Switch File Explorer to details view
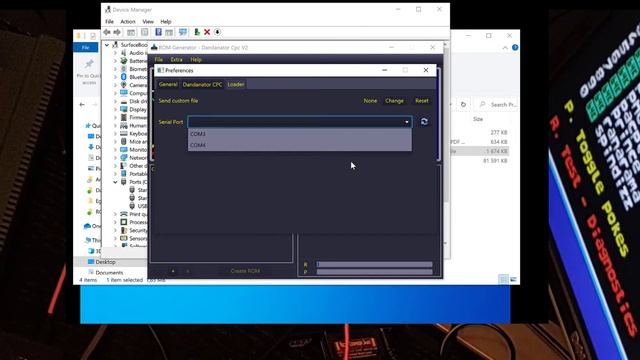This screenshot has width=640, height=360. coord(504,280)
